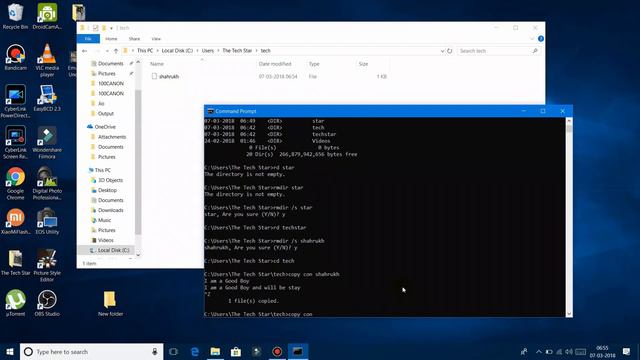
Task: Open Microsoft Edge from the taskbar
Action: tap(195, 351)
